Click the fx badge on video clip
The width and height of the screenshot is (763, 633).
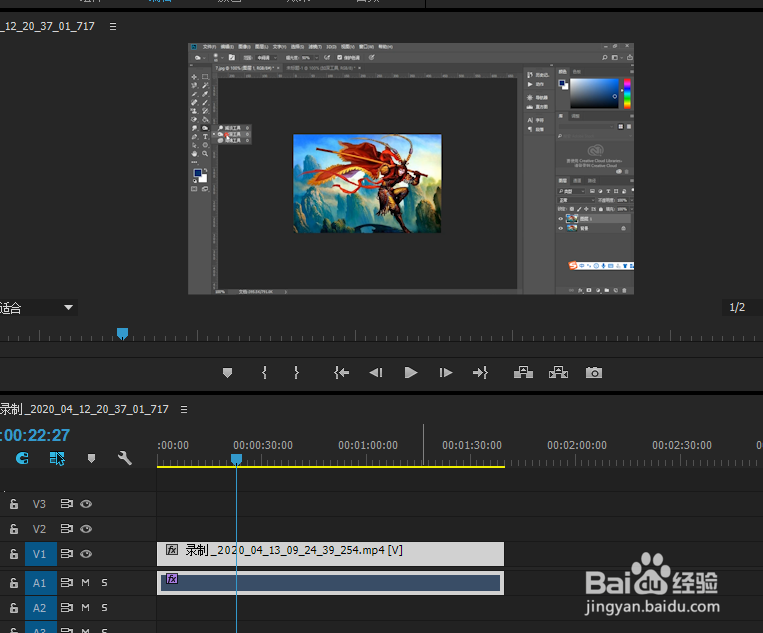coord(172,550)
